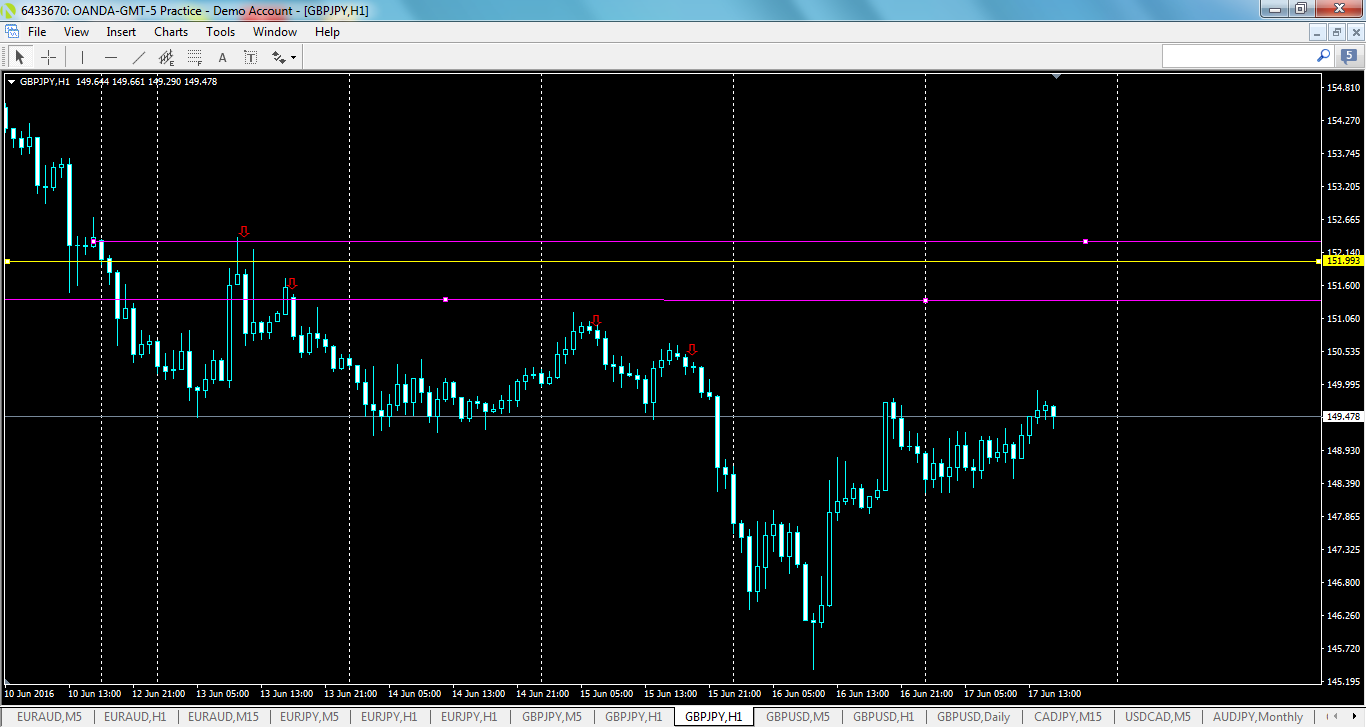Viewport: 1366px width, 728px height.
Task: Select the Text Label tool
Action: 250,56
